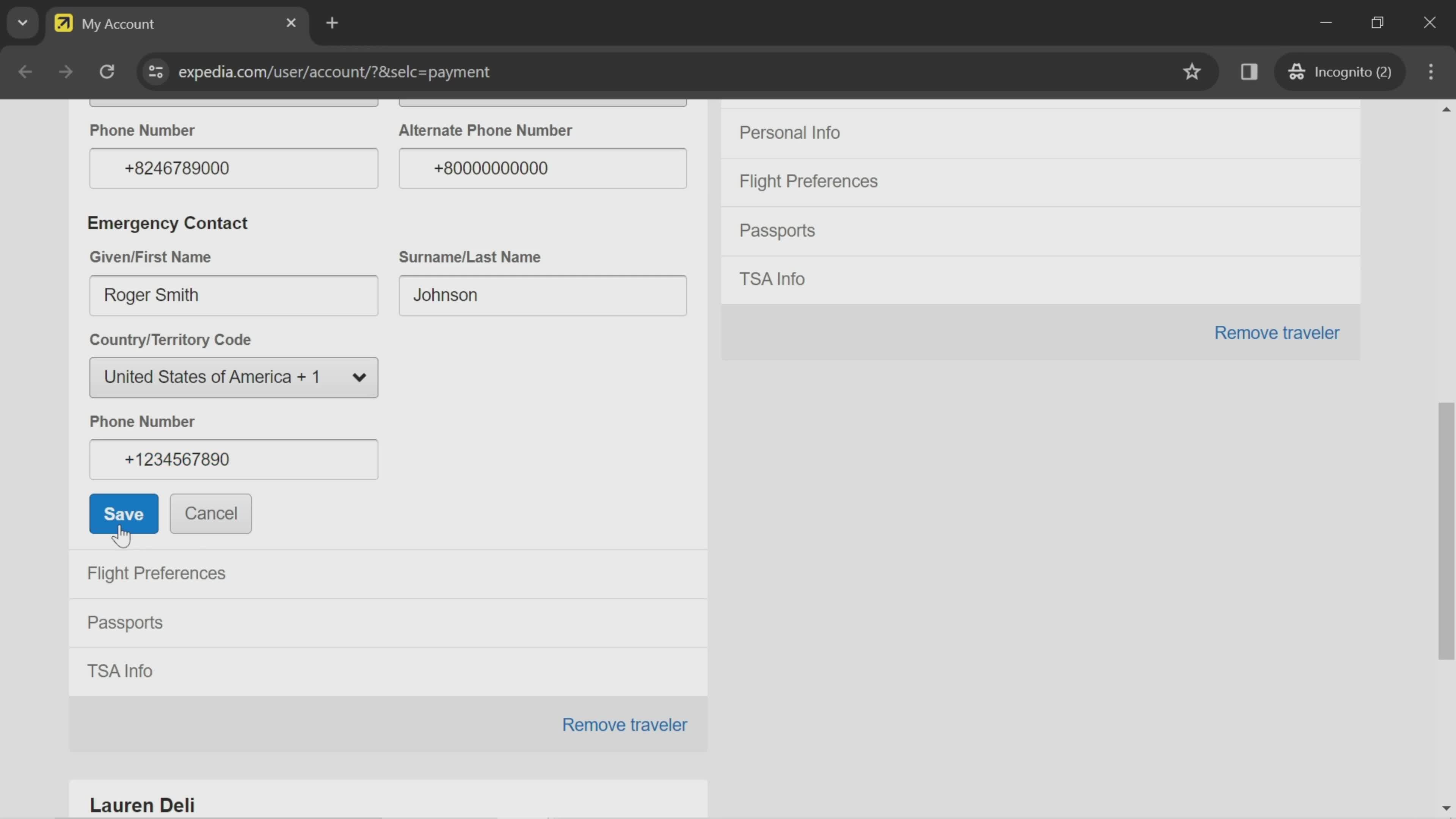This screenshot has height=819, width=1456.
Task: Restore down the browser window
Action: (x=1378, y=23)
